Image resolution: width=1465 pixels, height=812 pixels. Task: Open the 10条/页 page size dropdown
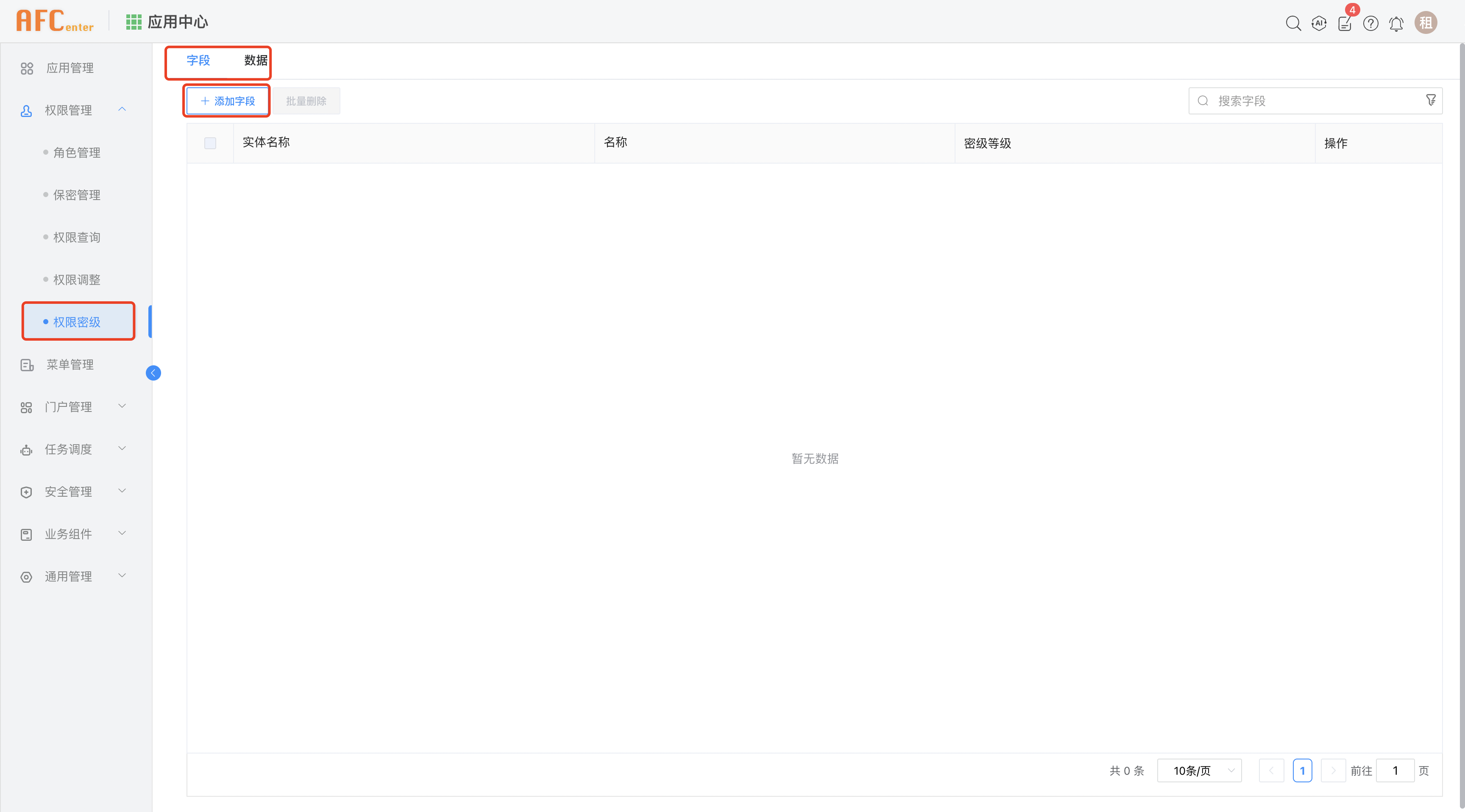pos(1199,770)
